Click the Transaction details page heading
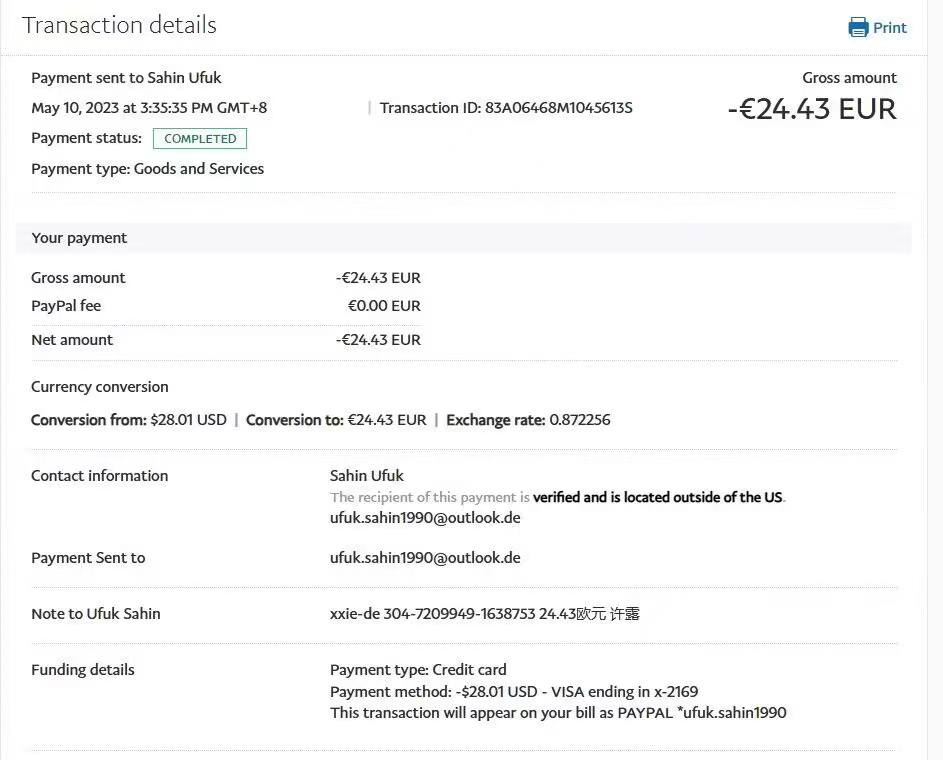 [x=119, y=25]
